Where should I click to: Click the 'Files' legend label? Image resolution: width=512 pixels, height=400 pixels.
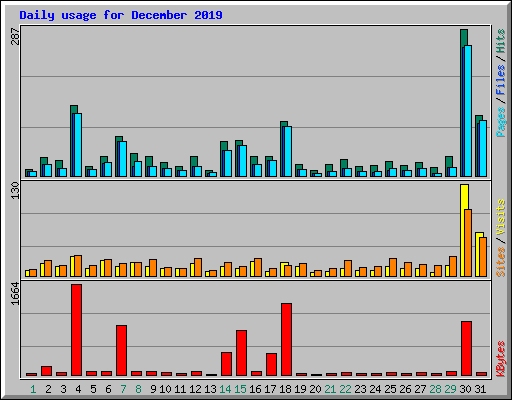click(501, 80)
